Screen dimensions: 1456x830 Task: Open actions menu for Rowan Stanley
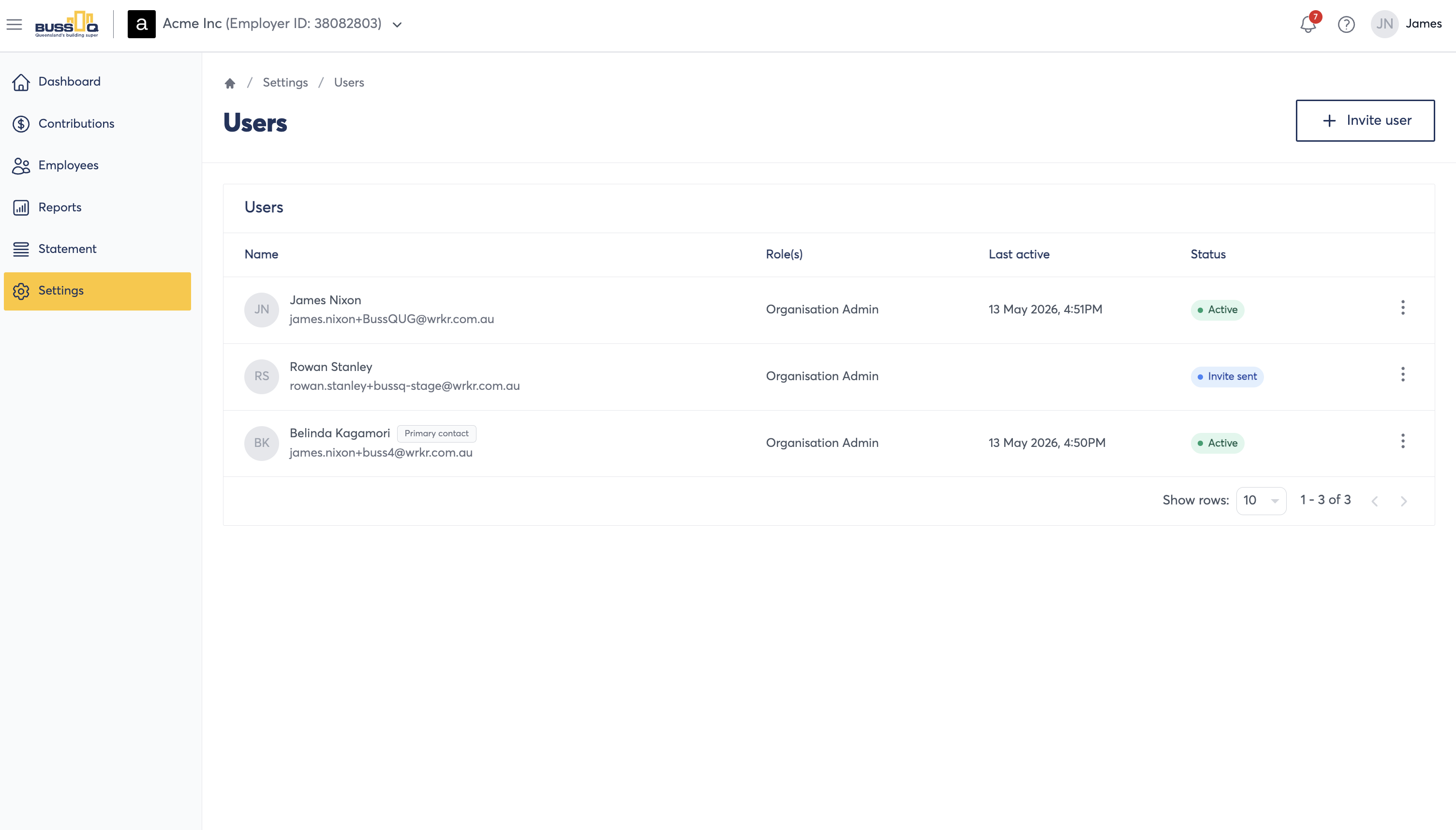tap(1402, 374)
